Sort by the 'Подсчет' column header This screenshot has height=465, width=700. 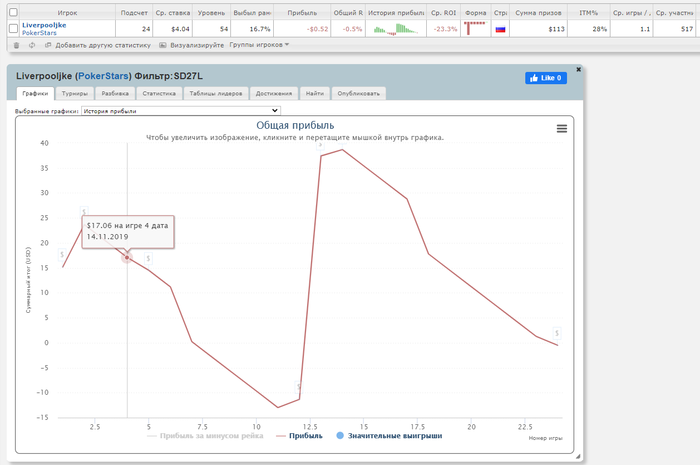(x=134, y=12)
